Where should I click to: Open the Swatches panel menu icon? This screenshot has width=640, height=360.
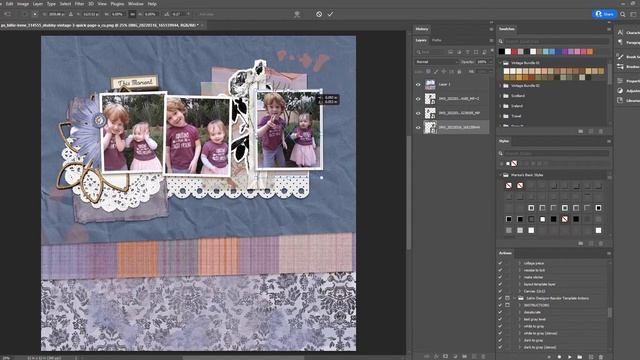(x=609, y=29)
